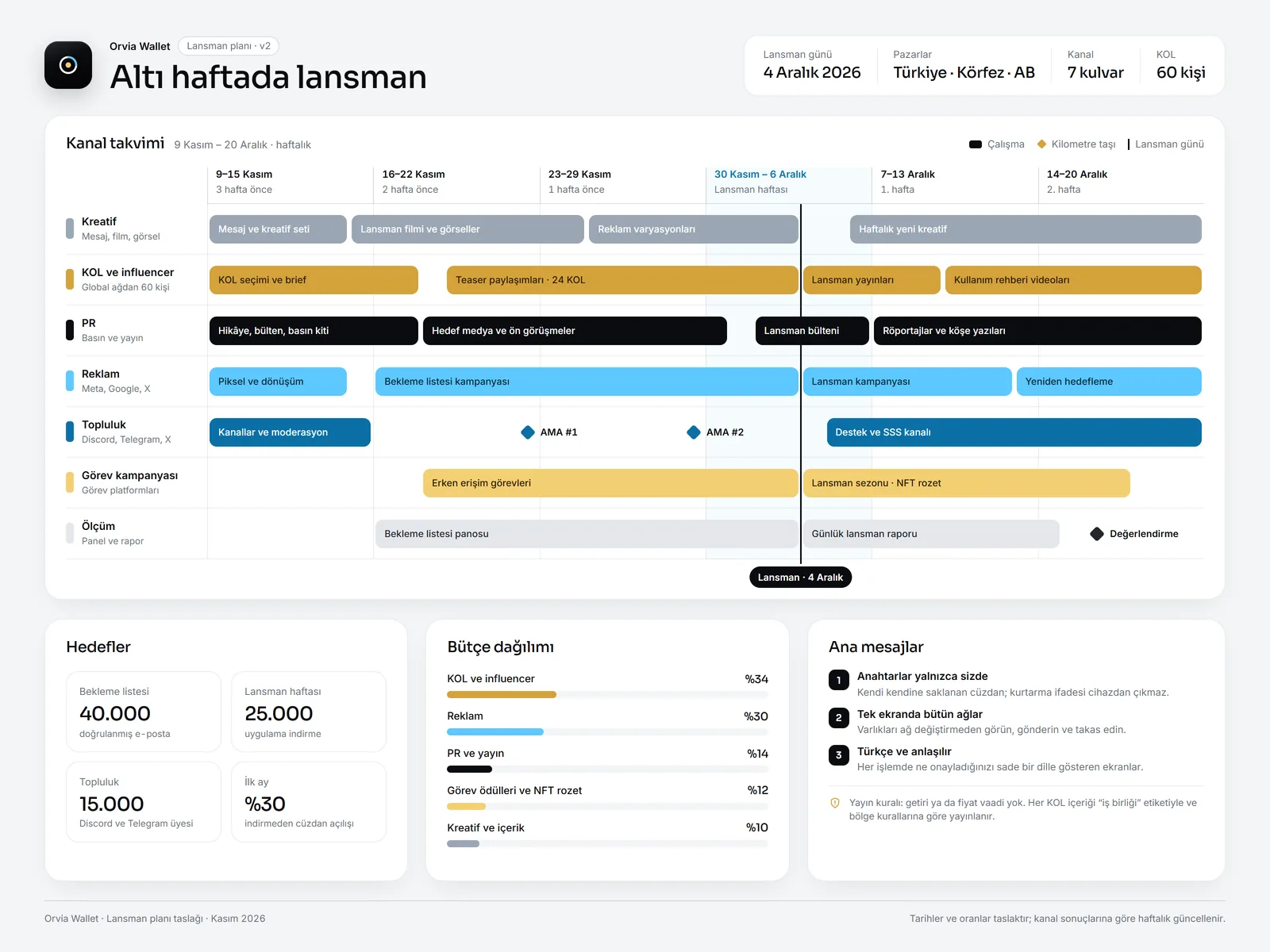Screen dimensions: 1270x952
Task: Click the KOL ve influencer row color swatch
Action: point(70,279)
